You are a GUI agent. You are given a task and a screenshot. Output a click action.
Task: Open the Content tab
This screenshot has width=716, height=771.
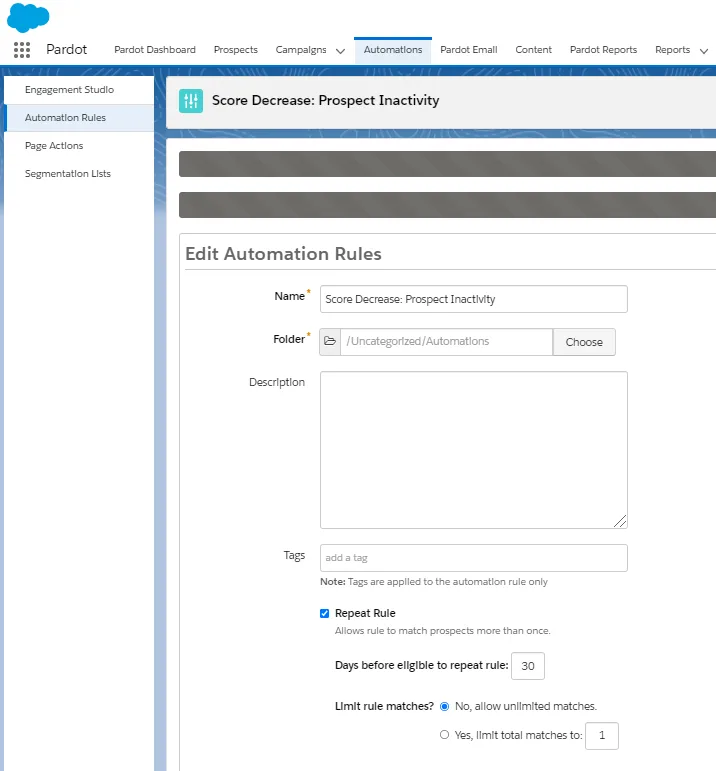(534, 50)
